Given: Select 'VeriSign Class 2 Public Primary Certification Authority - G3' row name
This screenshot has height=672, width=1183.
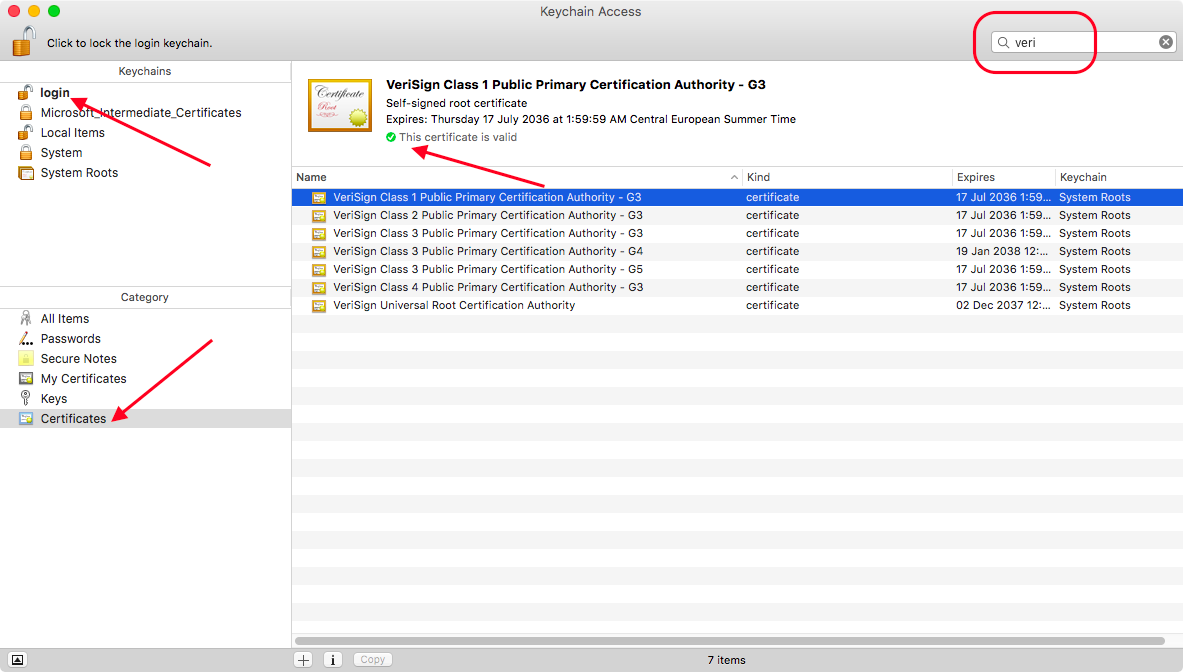Looking at the screenshot, I should tap(488, 216).
